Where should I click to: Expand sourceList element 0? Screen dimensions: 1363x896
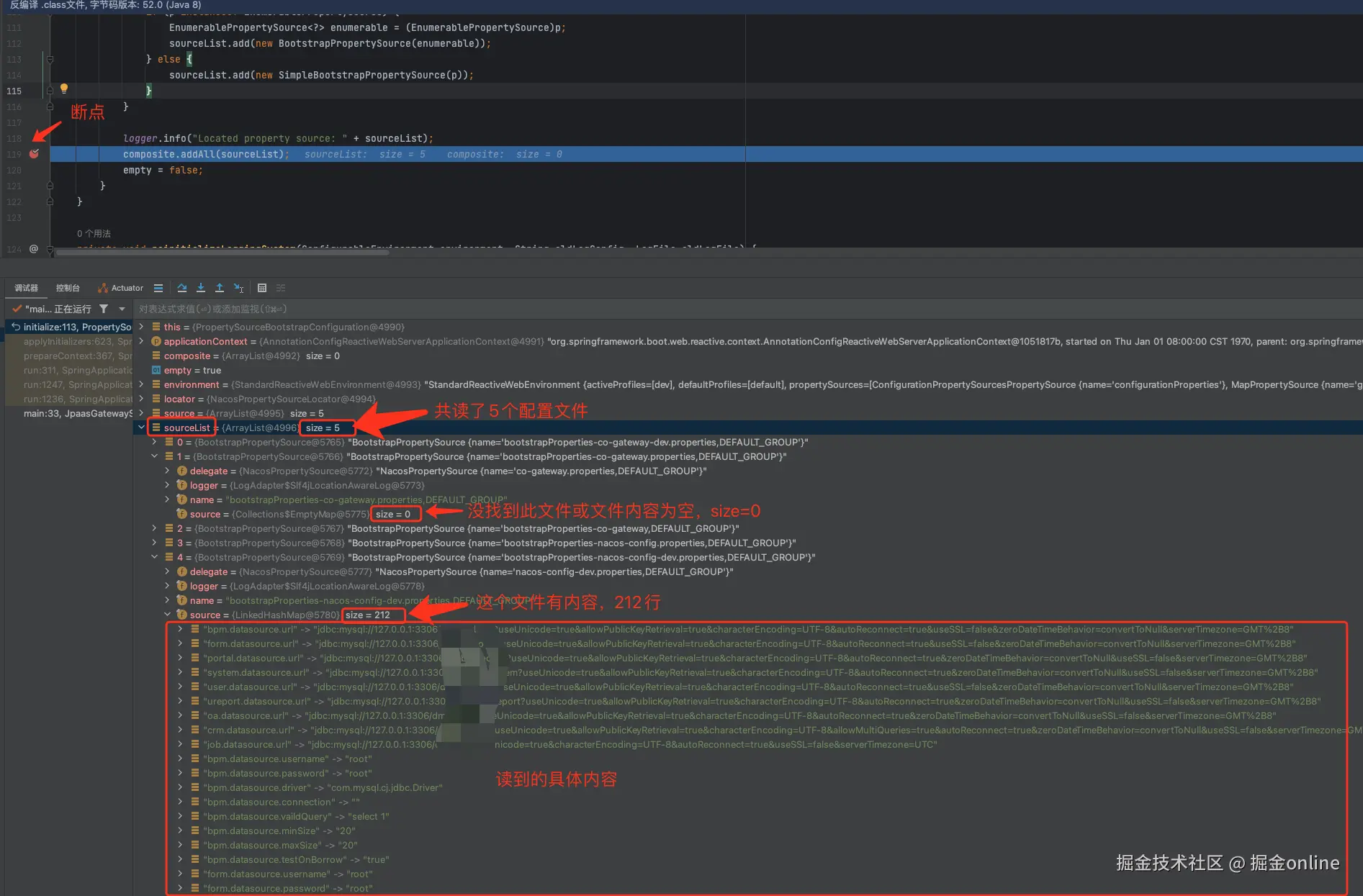point(154,442)
